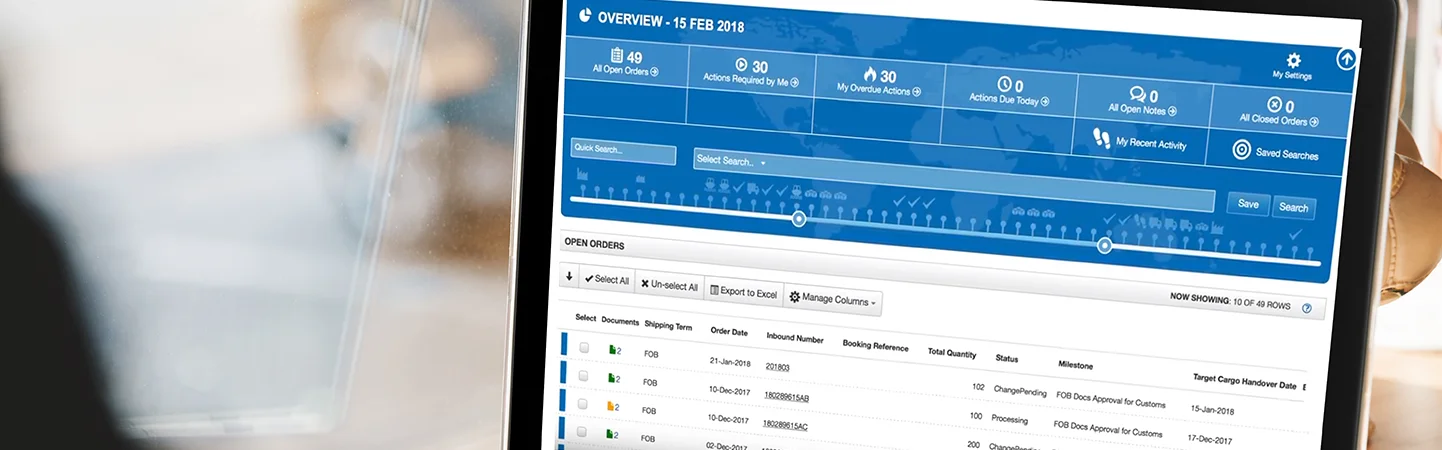Click into the Quick Search field
The width and height of the screenshot is (1442, 450).
click(623, 152)
